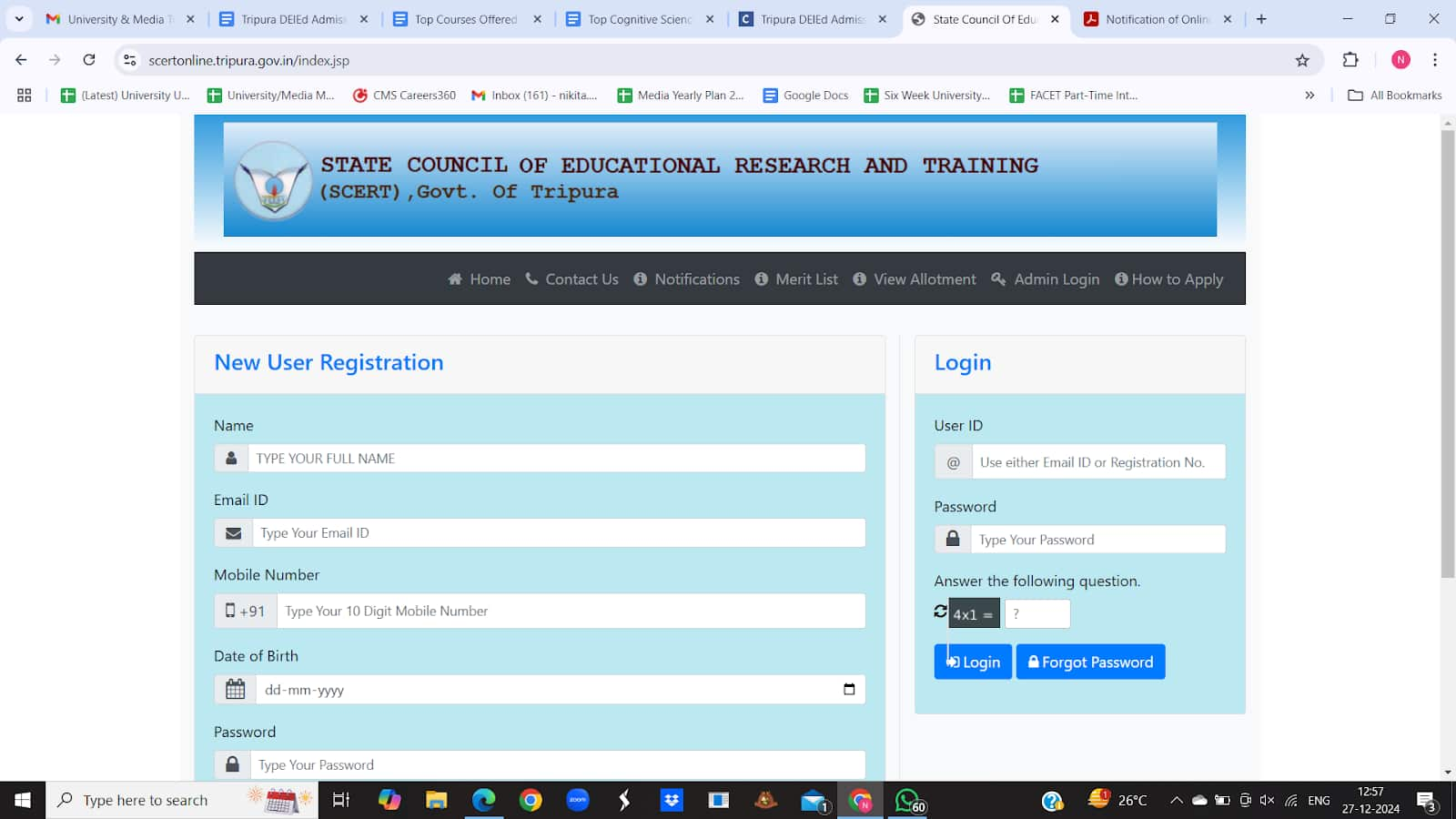This screenshot has height=819, width=1456.
Task: Open the All Bookmarks folder
Action: click(x=1394, y=95)
